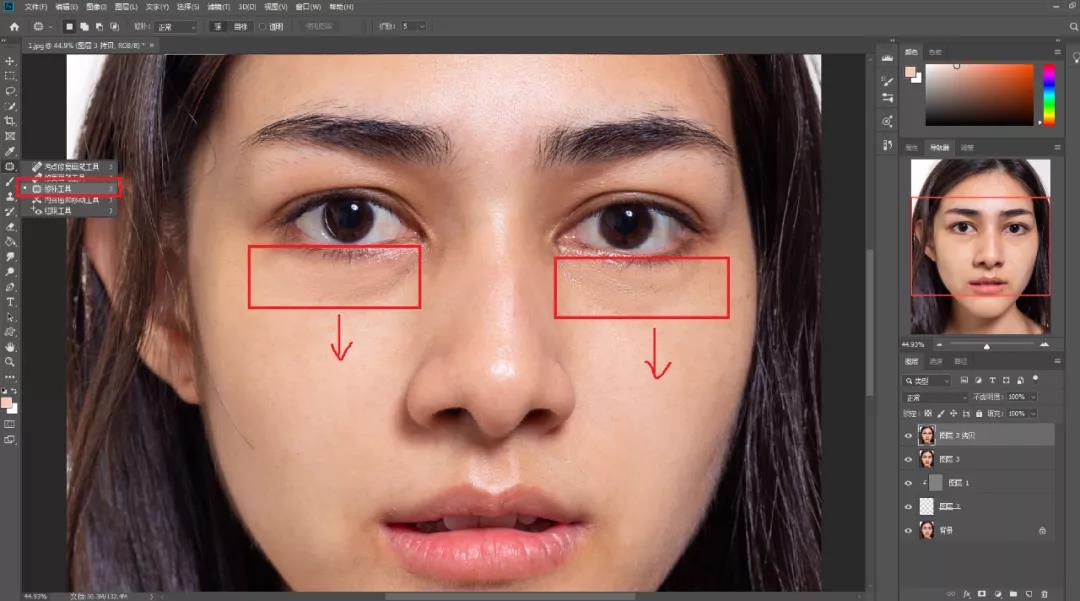1080x601 pixels.
Task: Select the Zoom magnifier tool
Action: (10, 361)
